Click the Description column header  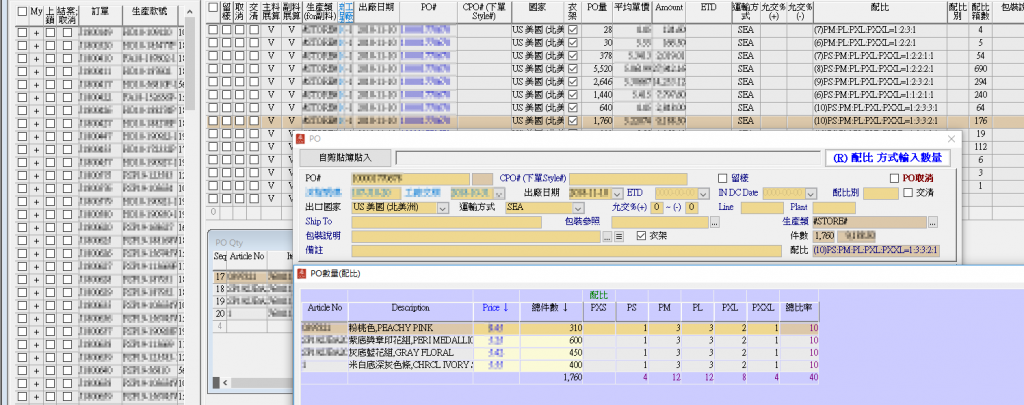click(x=410, y=308)
